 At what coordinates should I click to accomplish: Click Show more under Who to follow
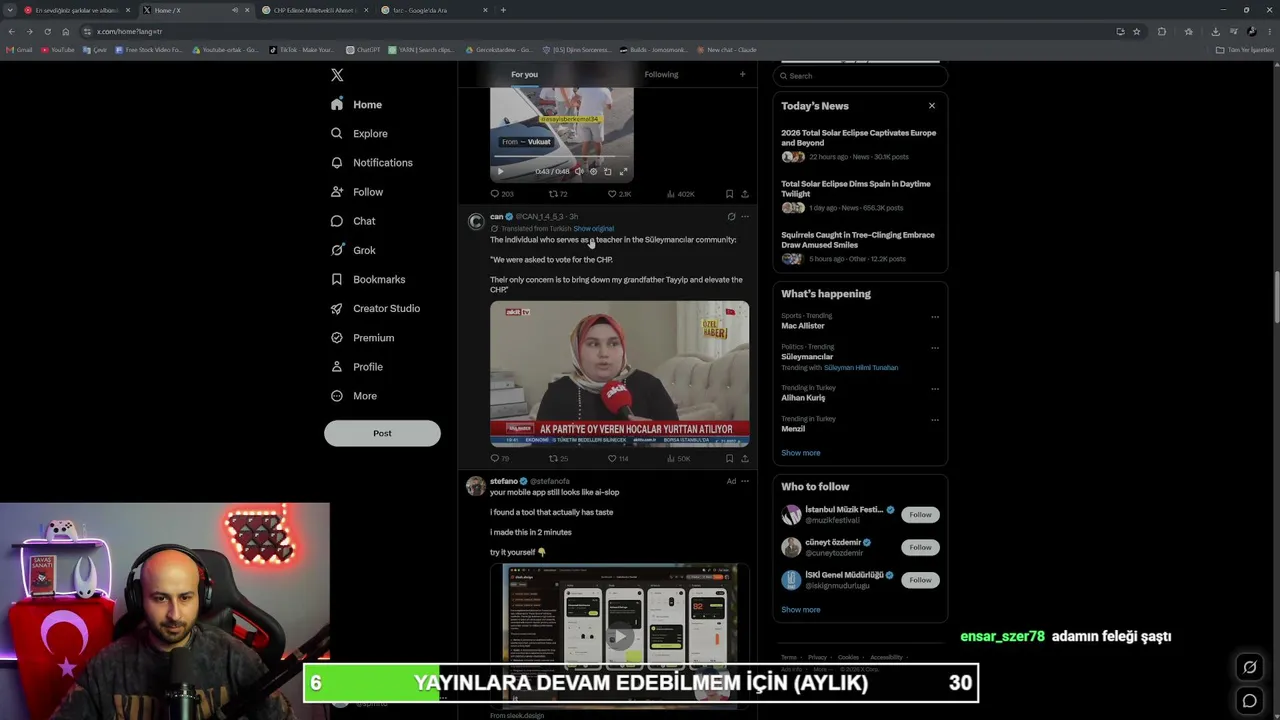pyautogui.click(x=800, y=610)
